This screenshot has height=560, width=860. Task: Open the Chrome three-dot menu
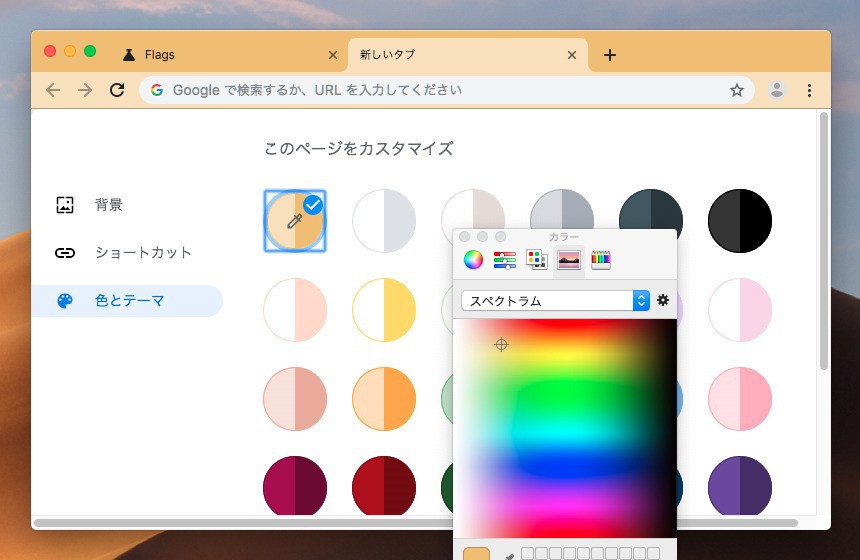click(x=809, y=90)
